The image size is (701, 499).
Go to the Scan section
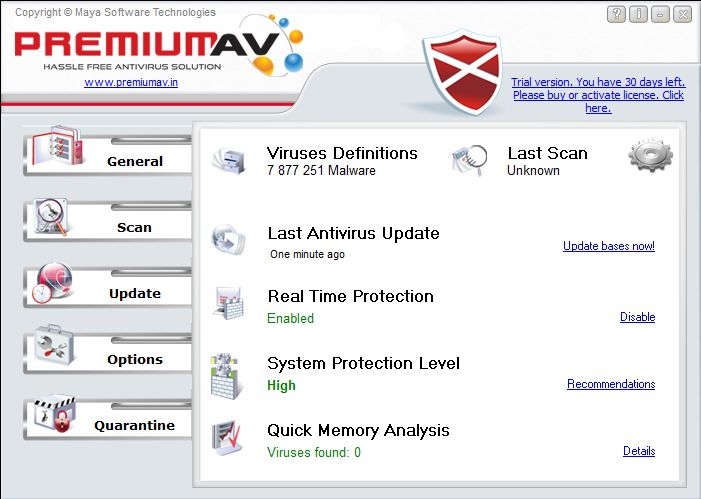pyautogui.click(x=107, y=220)
